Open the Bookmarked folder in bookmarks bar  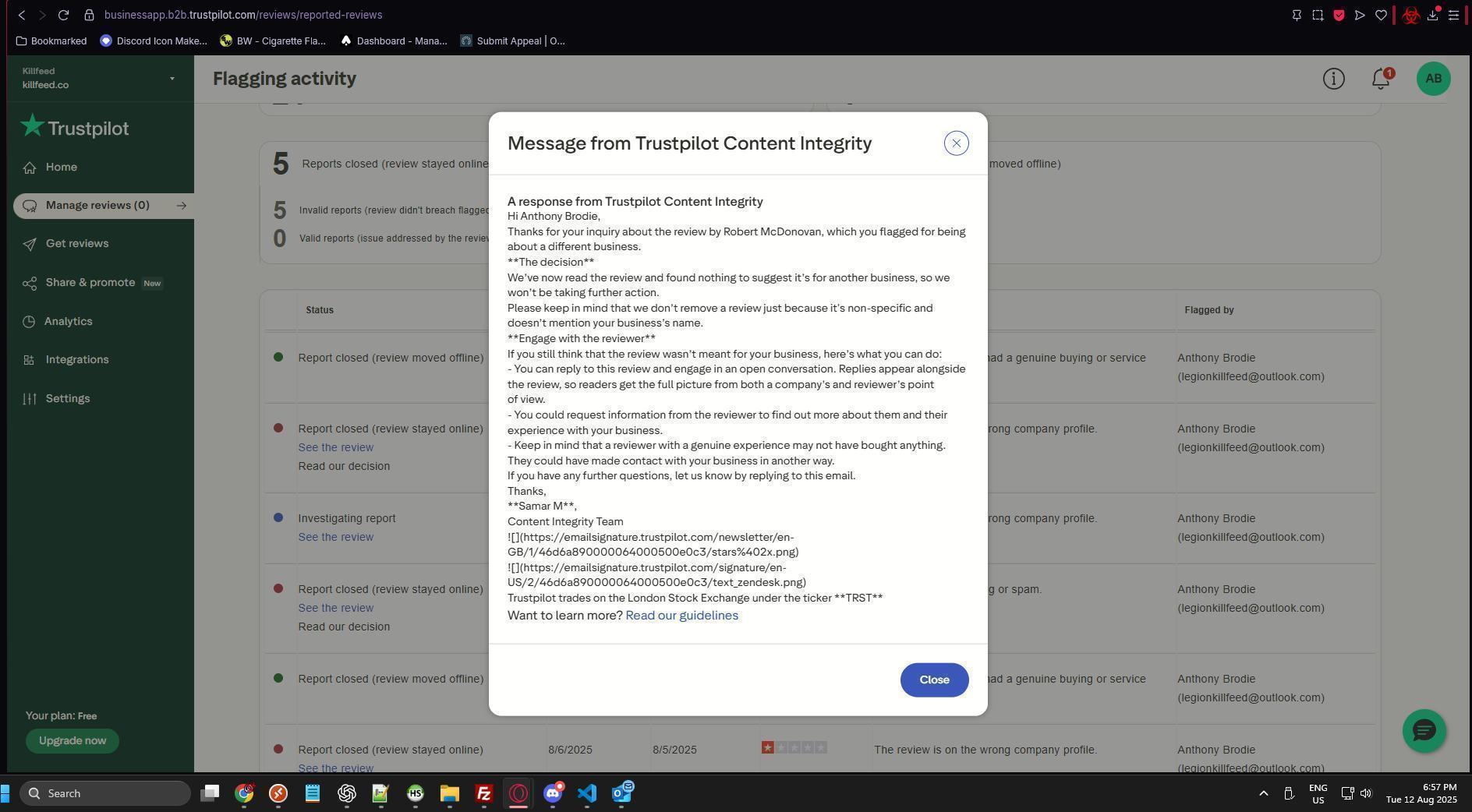pyautogui.click(x=51, y=41)
